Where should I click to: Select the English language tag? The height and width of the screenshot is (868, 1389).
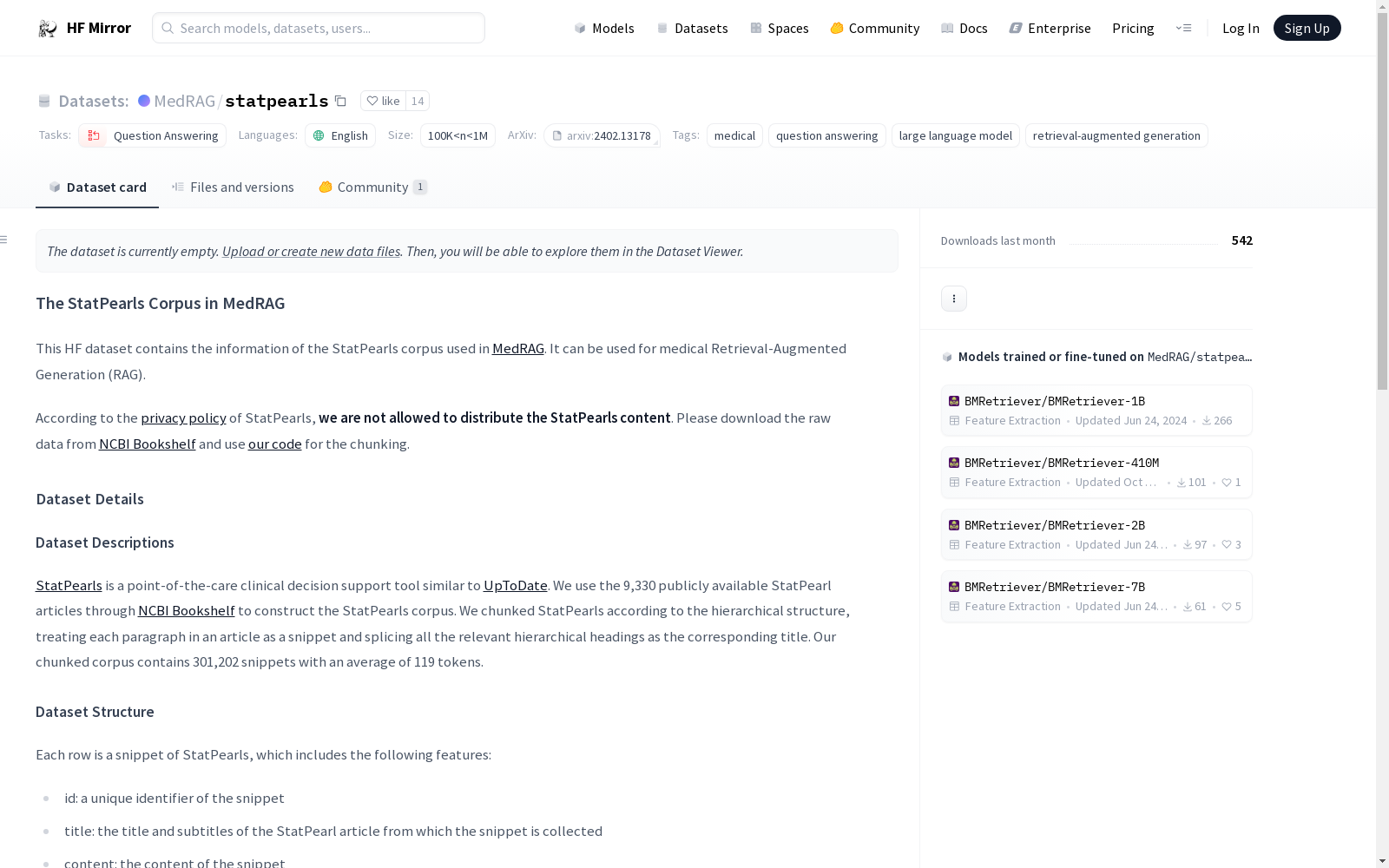[x=340, y=135]
